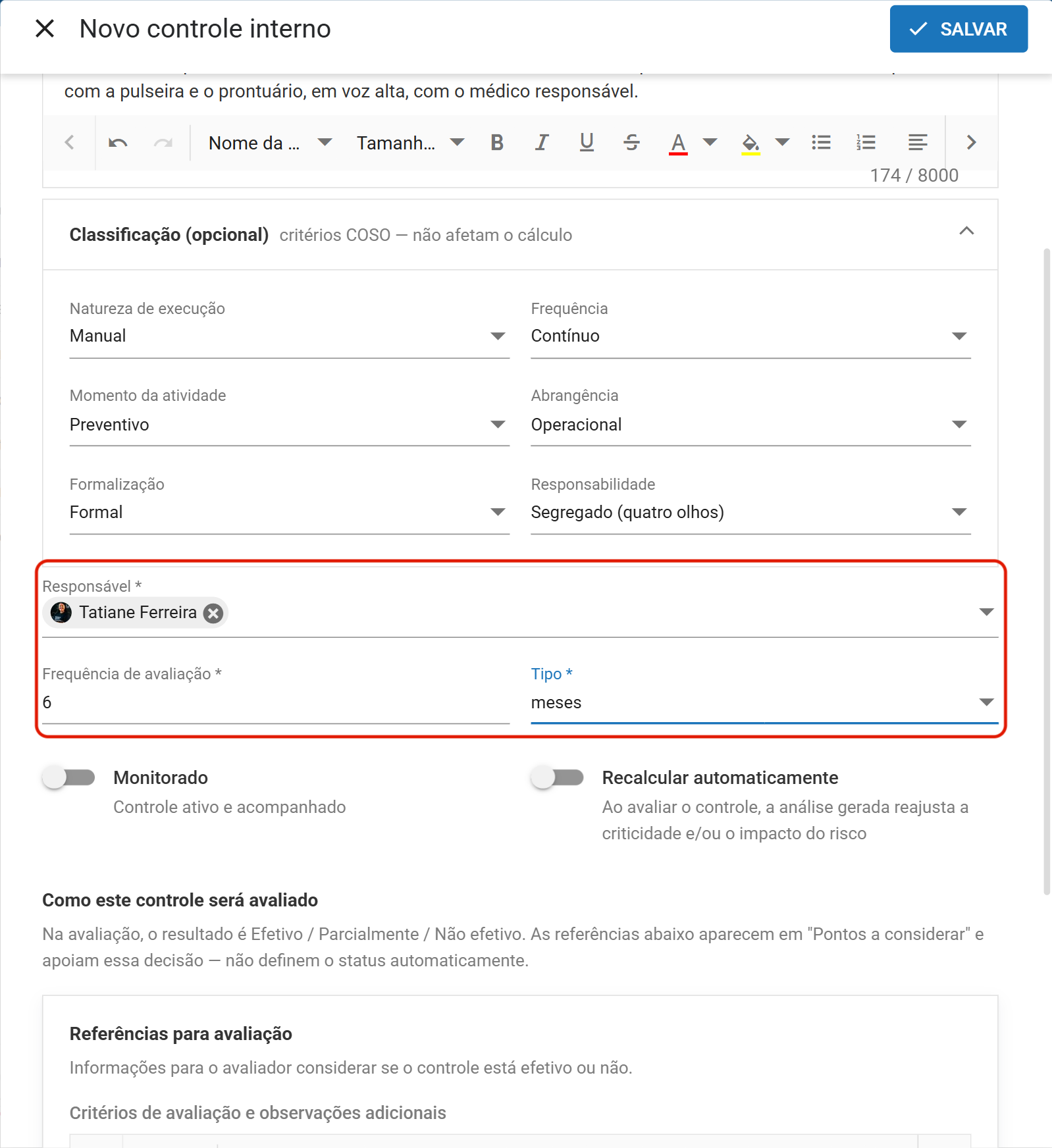Viewport: 1052px width, 1148px height.
Task: Insert a bulleted list
Action: click(x=821, y=142)
